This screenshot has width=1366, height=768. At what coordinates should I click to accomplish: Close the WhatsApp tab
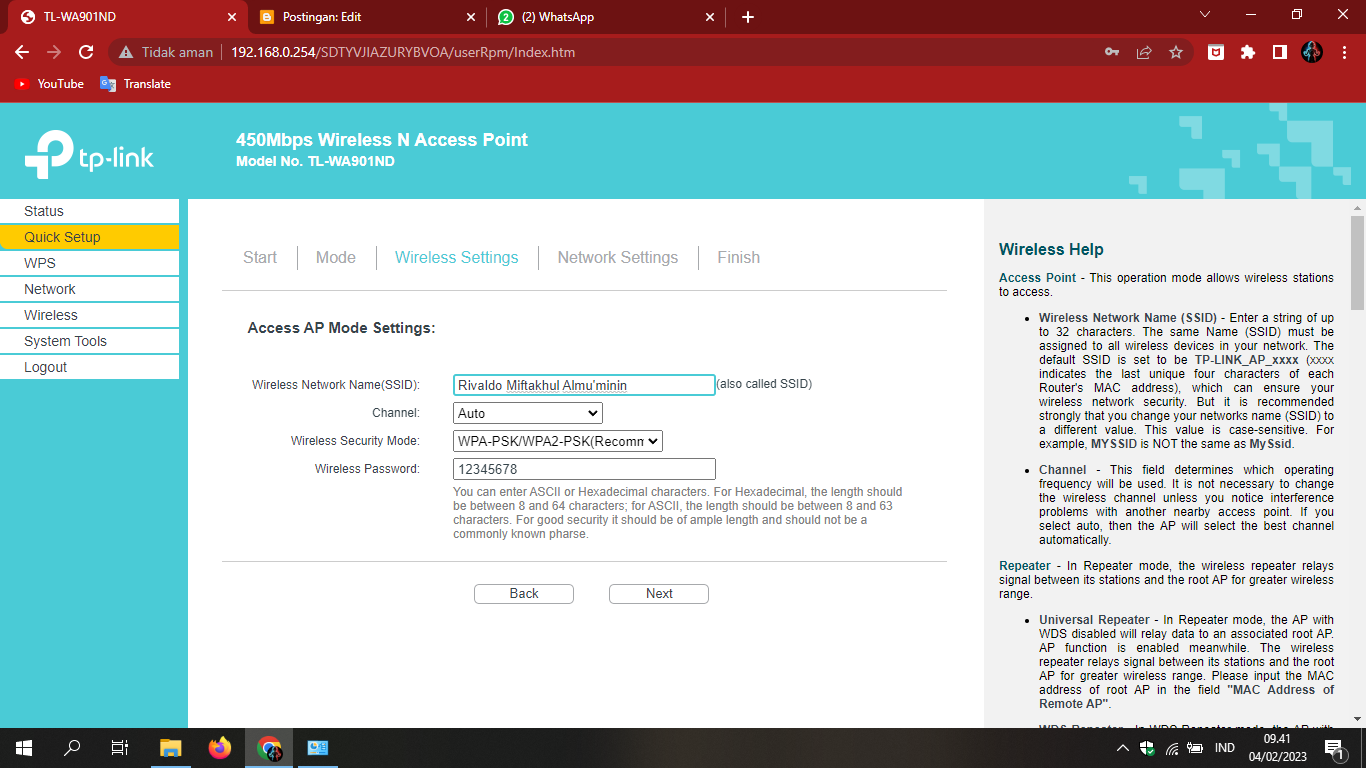click(710, 17)
